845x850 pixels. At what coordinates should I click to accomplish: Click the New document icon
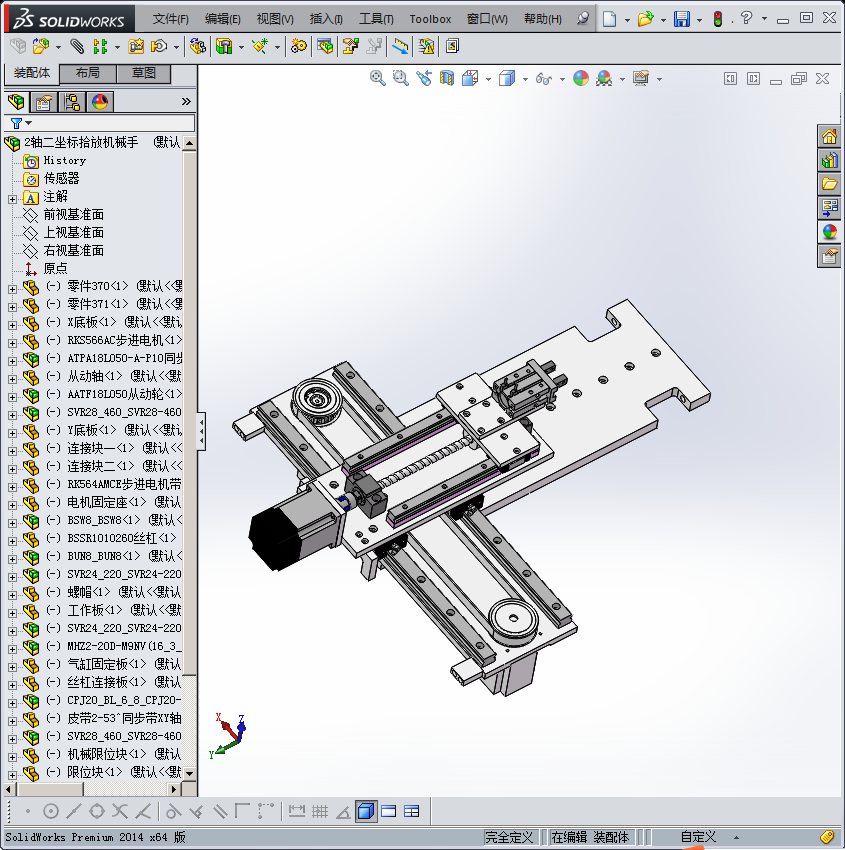[x=610, y=19]
